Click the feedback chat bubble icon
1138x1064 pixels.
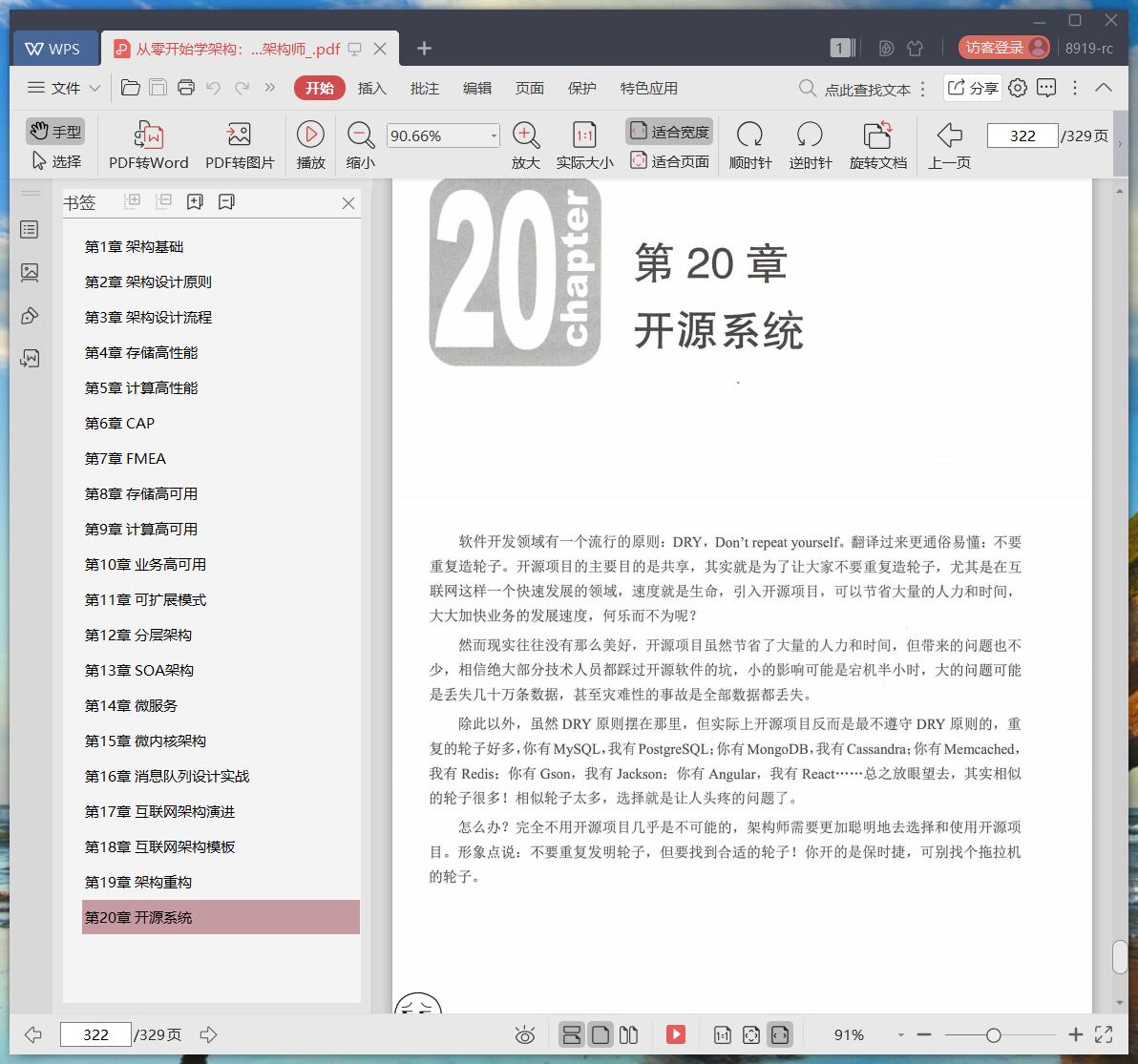1045,88
